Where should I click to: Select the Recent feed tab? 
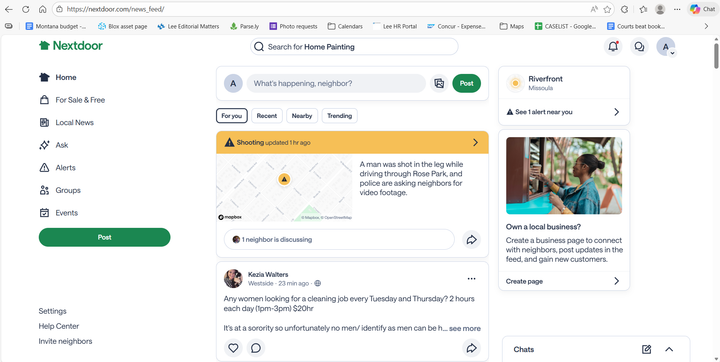[x=267, y=116]
